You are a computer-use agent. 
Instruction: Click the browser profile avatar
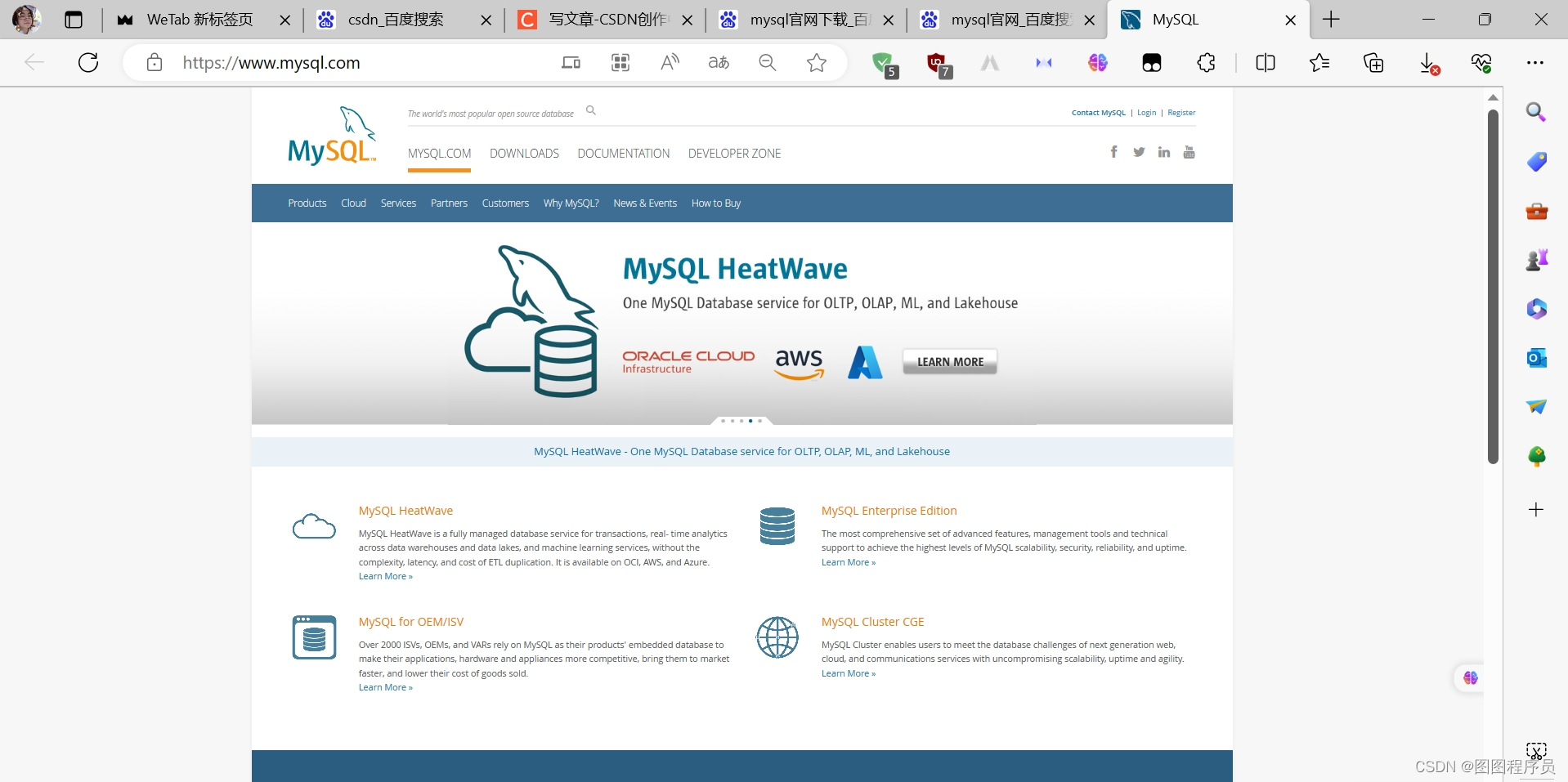coord(26,20)
